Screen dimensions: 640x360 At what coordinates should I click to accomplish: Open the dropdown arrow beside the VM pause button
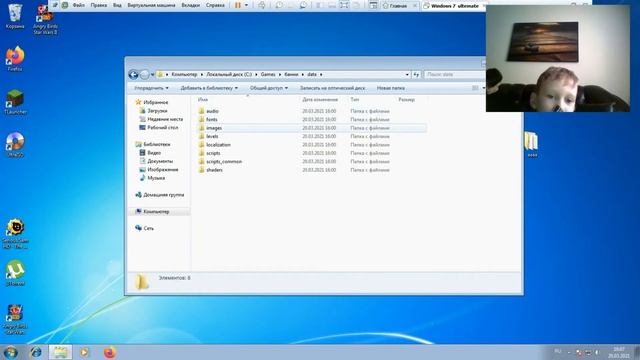(246, 5)
